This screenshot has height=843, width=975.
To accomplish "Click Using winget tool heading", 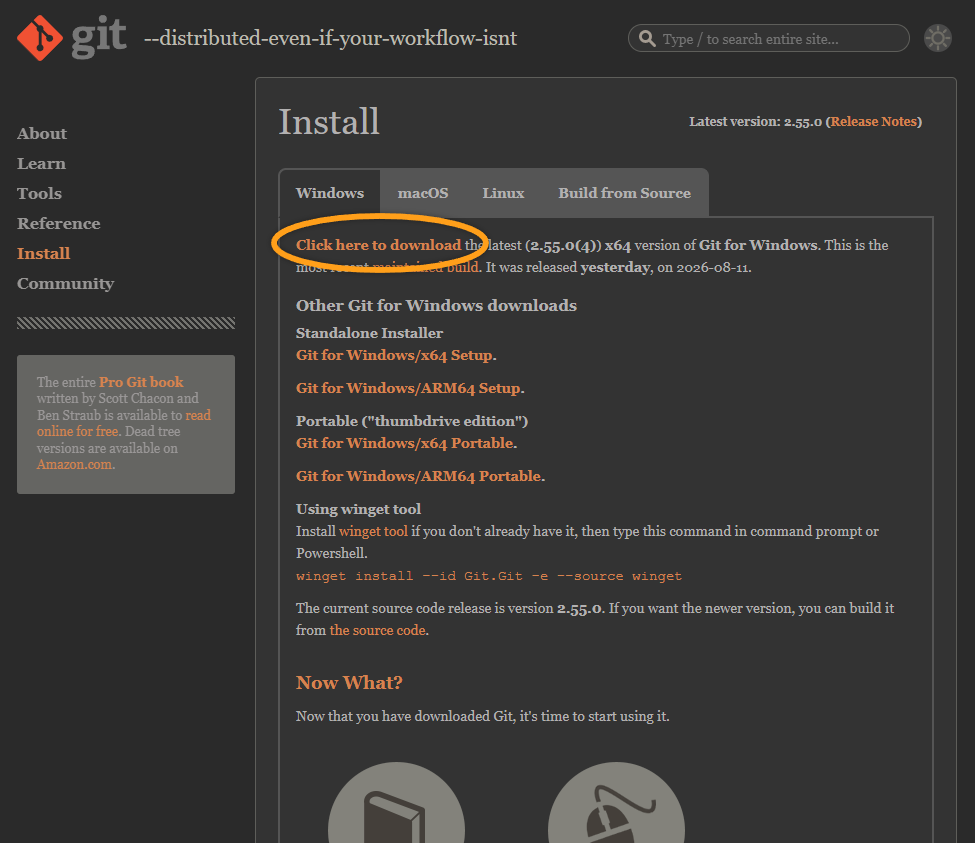I will point(358,509).
